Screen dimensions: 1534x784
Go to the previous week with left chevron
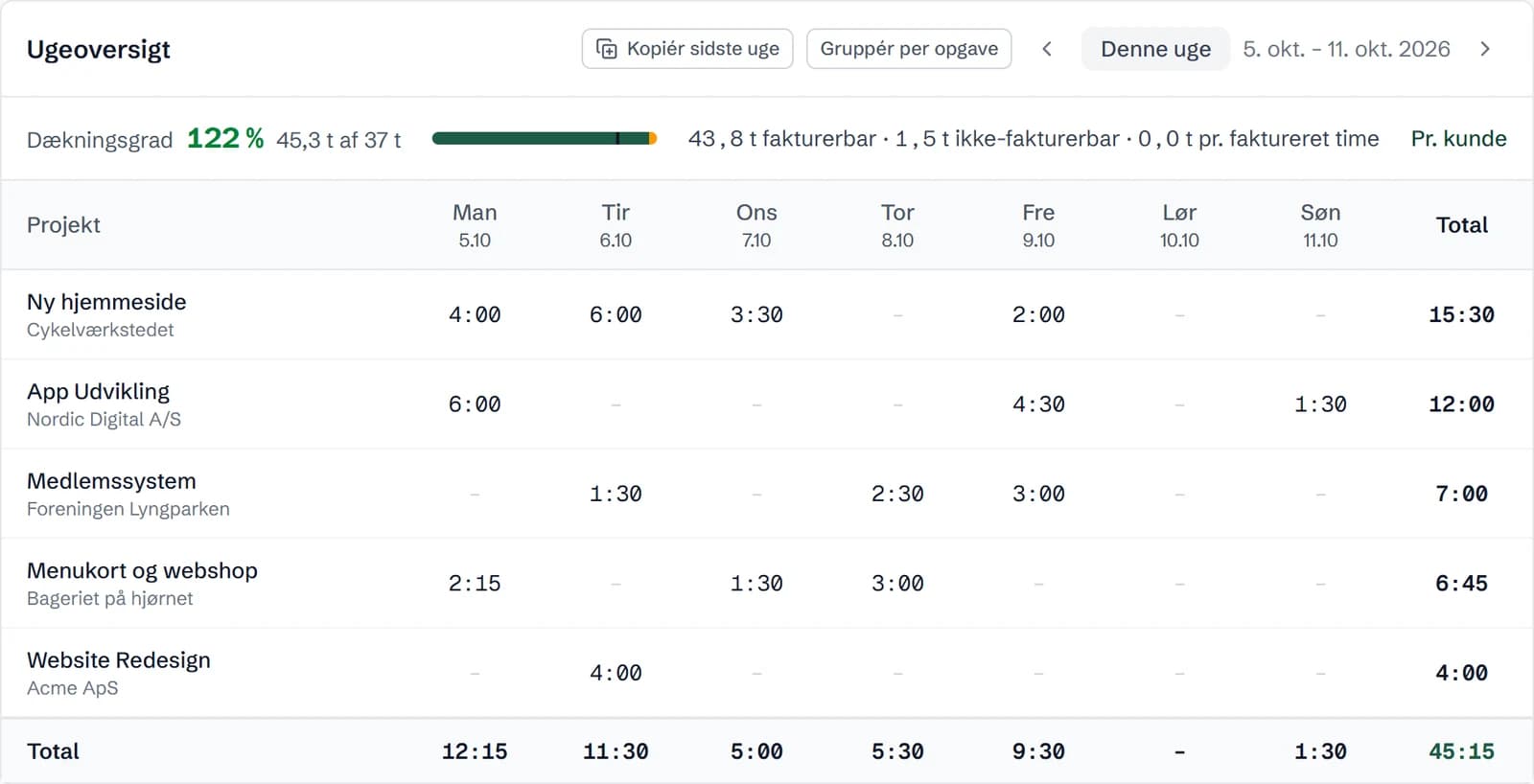pos(1047,49)
